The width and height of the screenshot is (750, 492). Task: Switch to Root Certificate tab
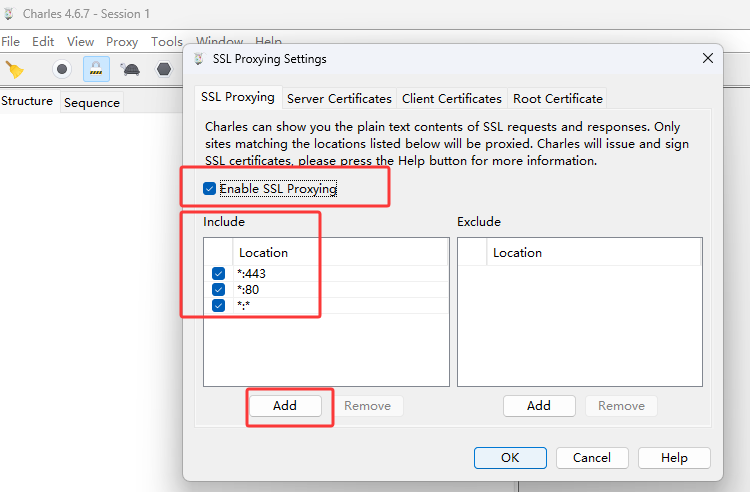tap(558, 98)
